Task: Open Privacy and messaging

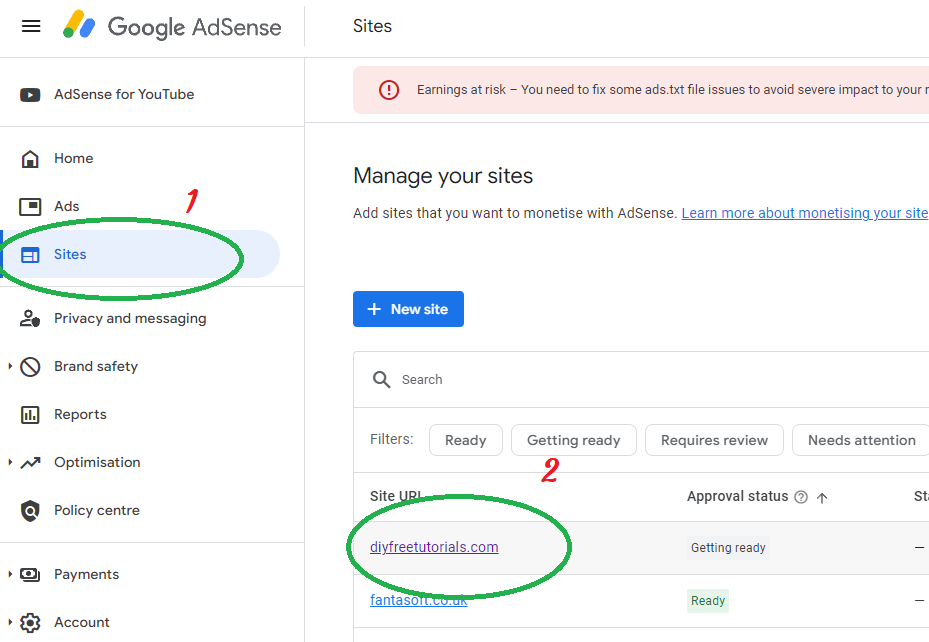Action: (130, 319)
